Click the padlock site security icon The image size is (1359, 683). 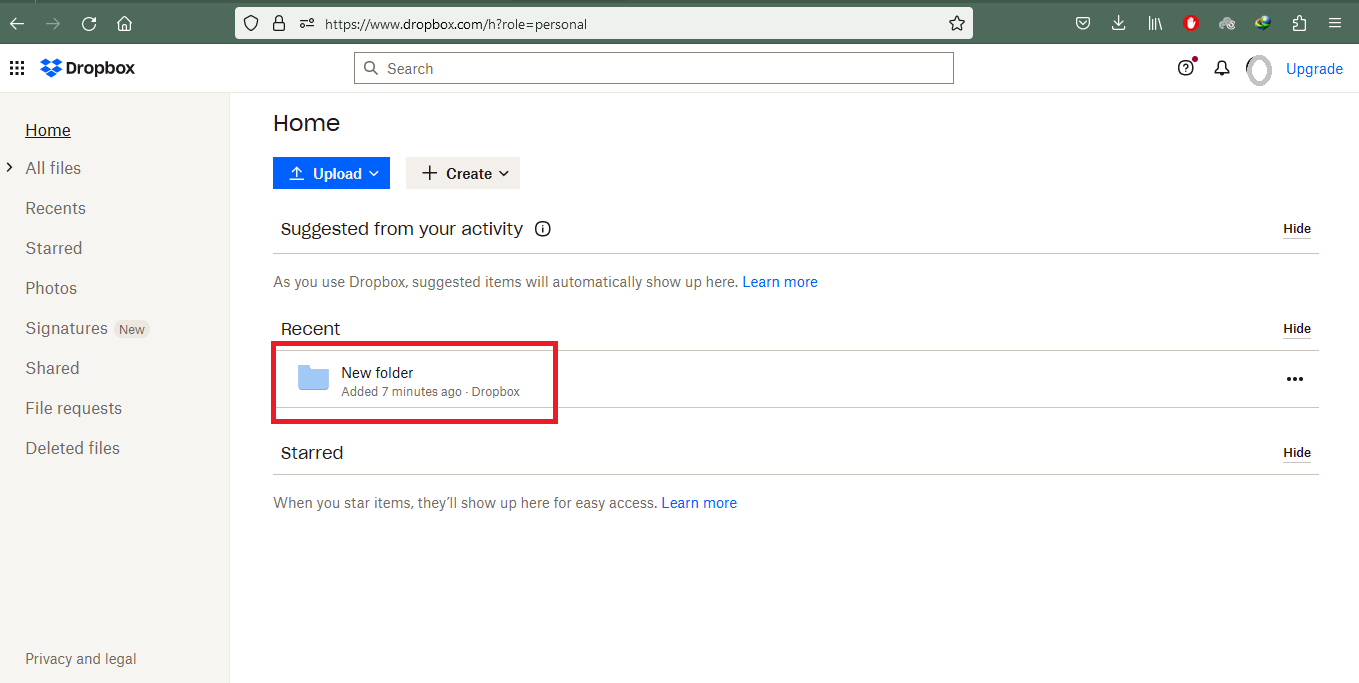tap(279, 23)
